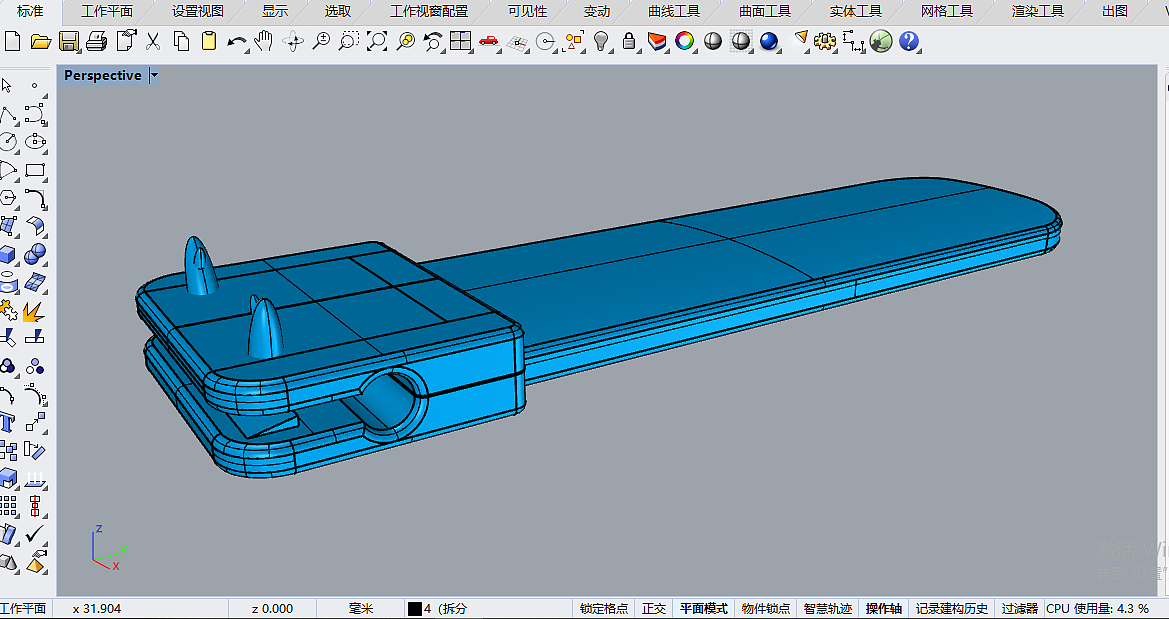Switch to the 实体工具 tab
The height and width of the screenshot is (619, 1169).
pos(855,12)
